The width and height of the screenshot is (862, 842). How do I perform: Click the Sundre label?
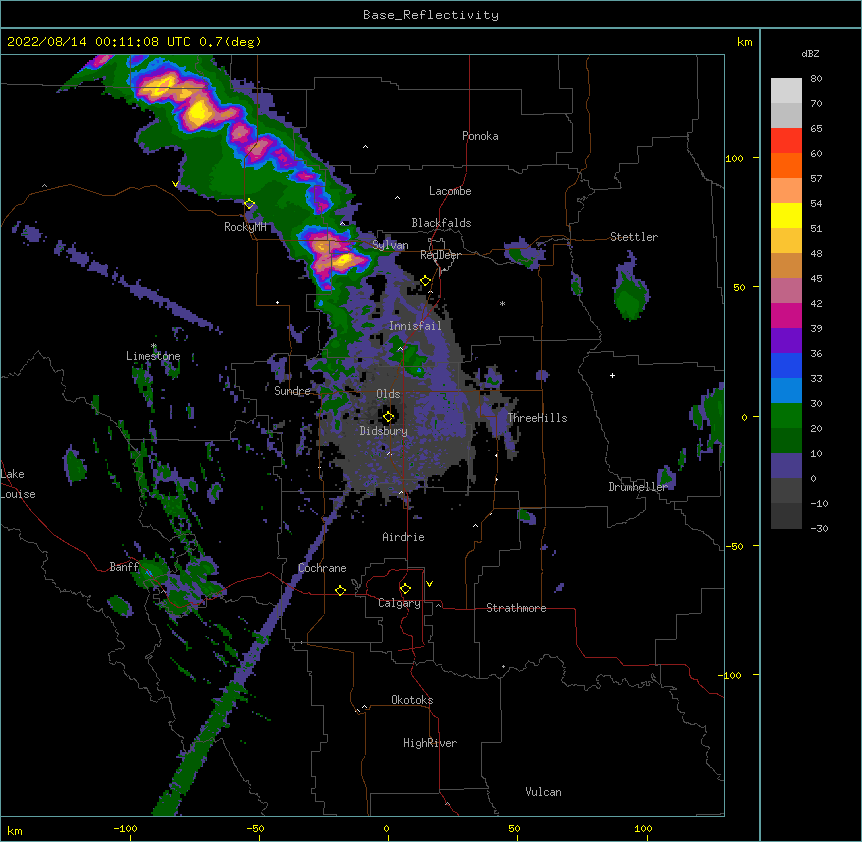tap(292, 391)
